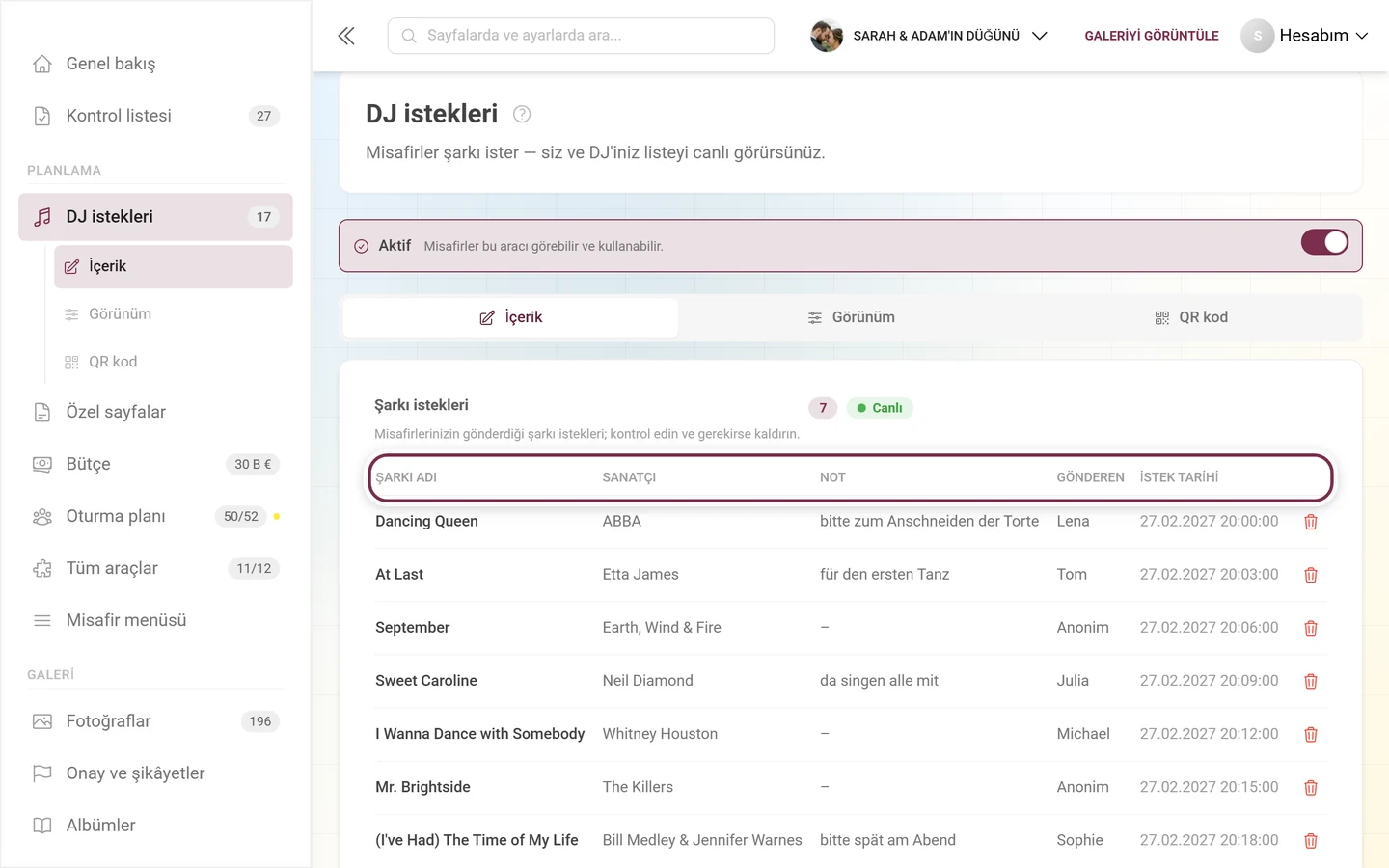
Task: Click the GALERİYİ GÖRÜNTÜLE link
Action: click(x=1152, y=36)
